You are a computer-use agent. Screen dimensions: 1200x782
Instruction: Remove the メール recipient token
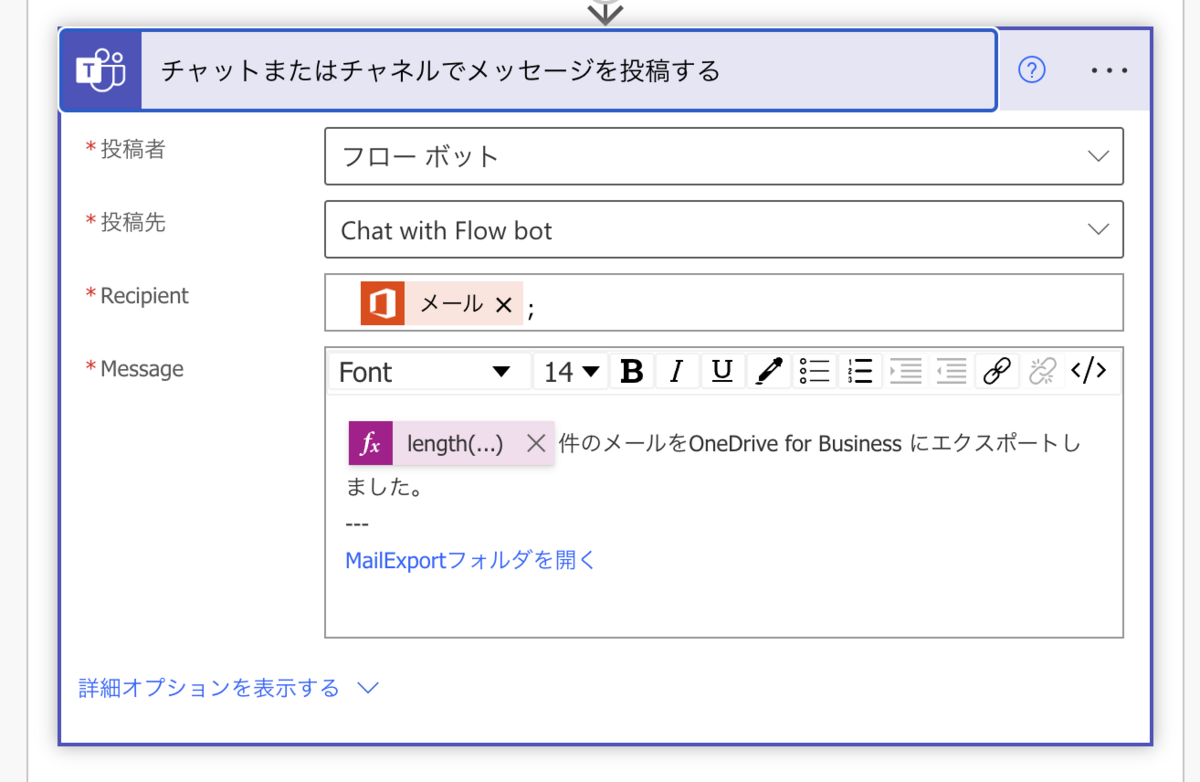tap(504, 304)
